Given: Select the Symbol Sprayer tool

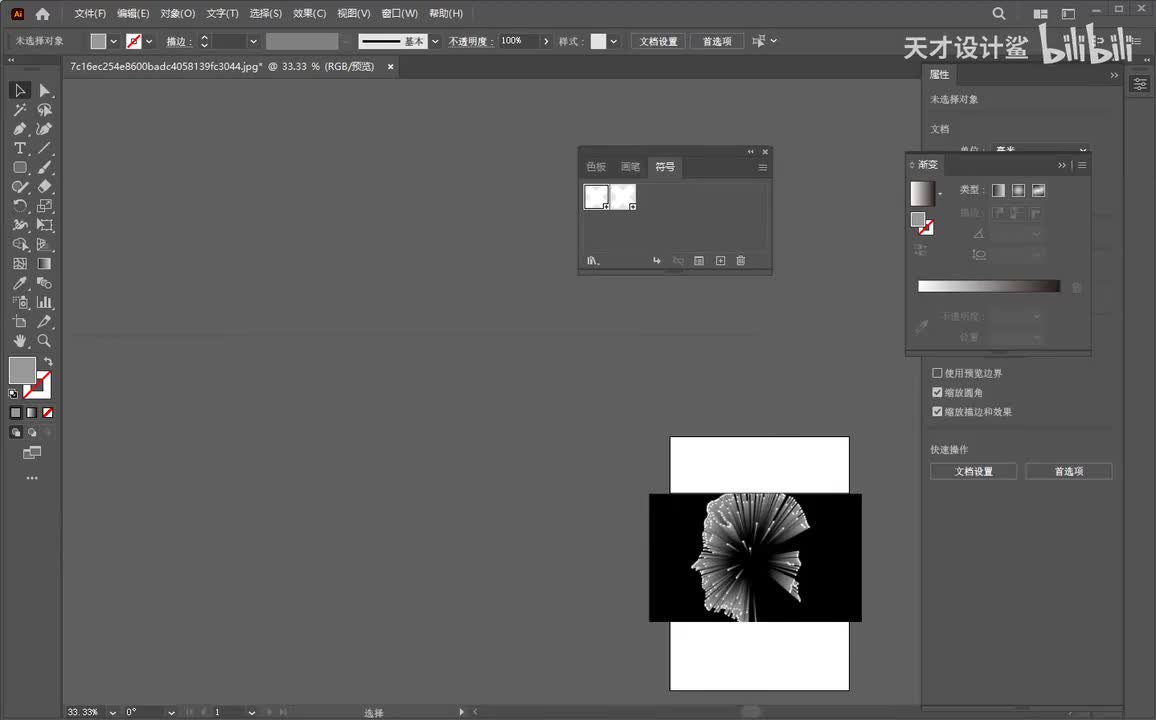Looking at the screenshot, I should [x=20, y=302].
